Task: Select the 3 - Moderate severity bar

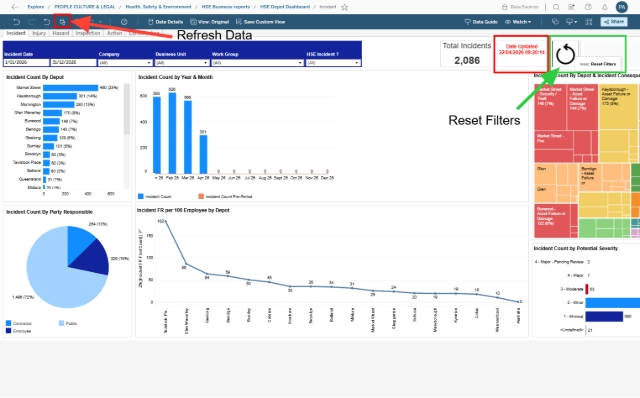Action: 587,289
